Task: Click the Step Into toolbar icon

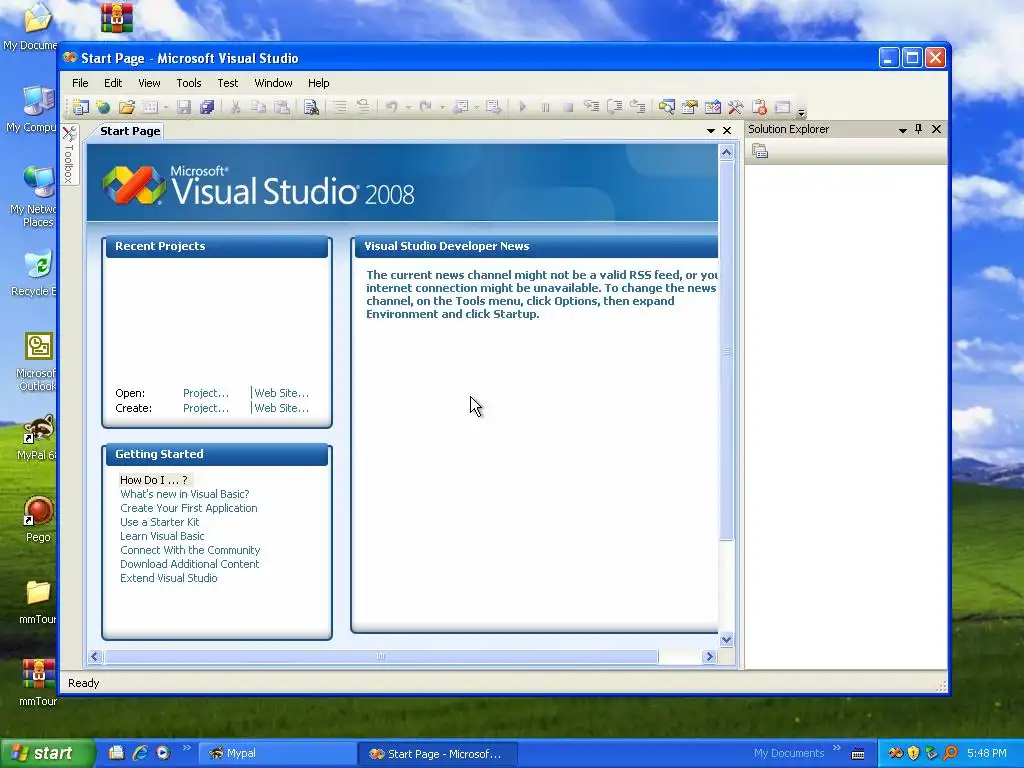Action: [592, 107]
